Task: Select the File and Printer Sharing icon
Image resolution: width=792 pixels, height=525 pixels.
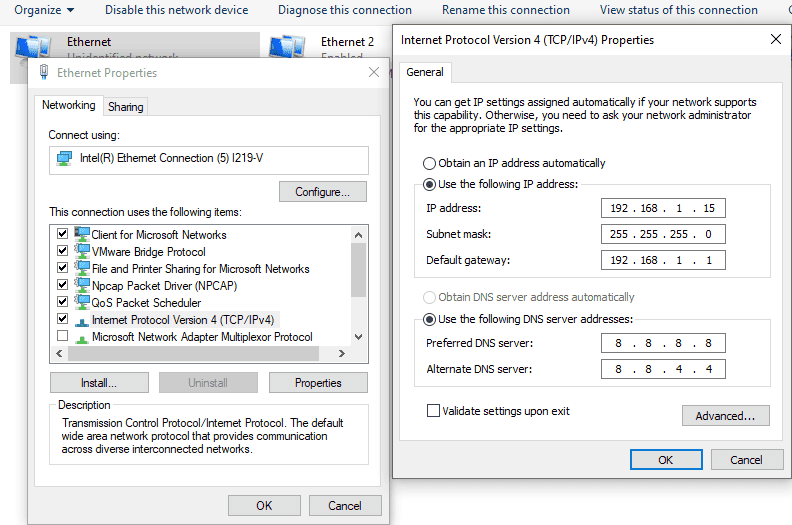Action: 81,269
